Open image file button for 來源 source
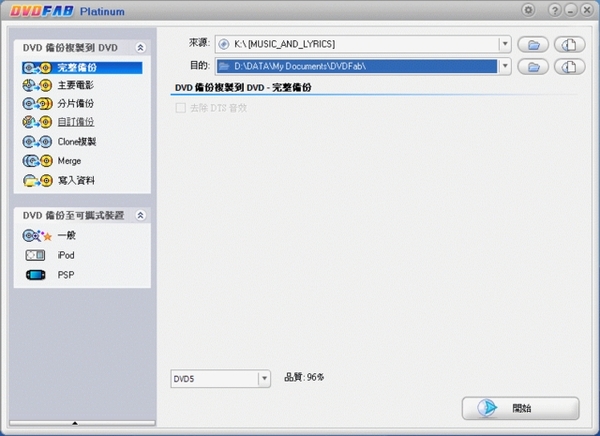 569,45
